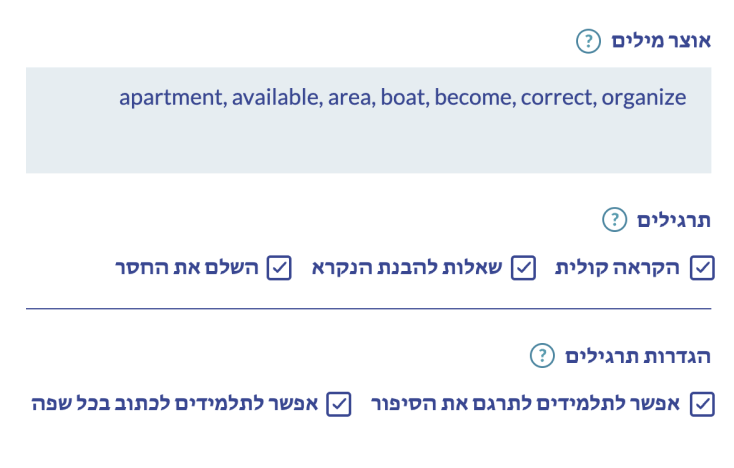Click the שאלות להבנת הנקרא label text
This screenshot has width=734, height=468.
click(x=407, y=268)
